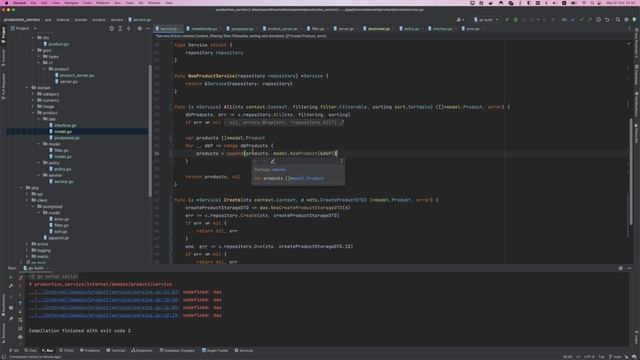Expand the currency folder
The image size is (640, 360).
(33, 100)
